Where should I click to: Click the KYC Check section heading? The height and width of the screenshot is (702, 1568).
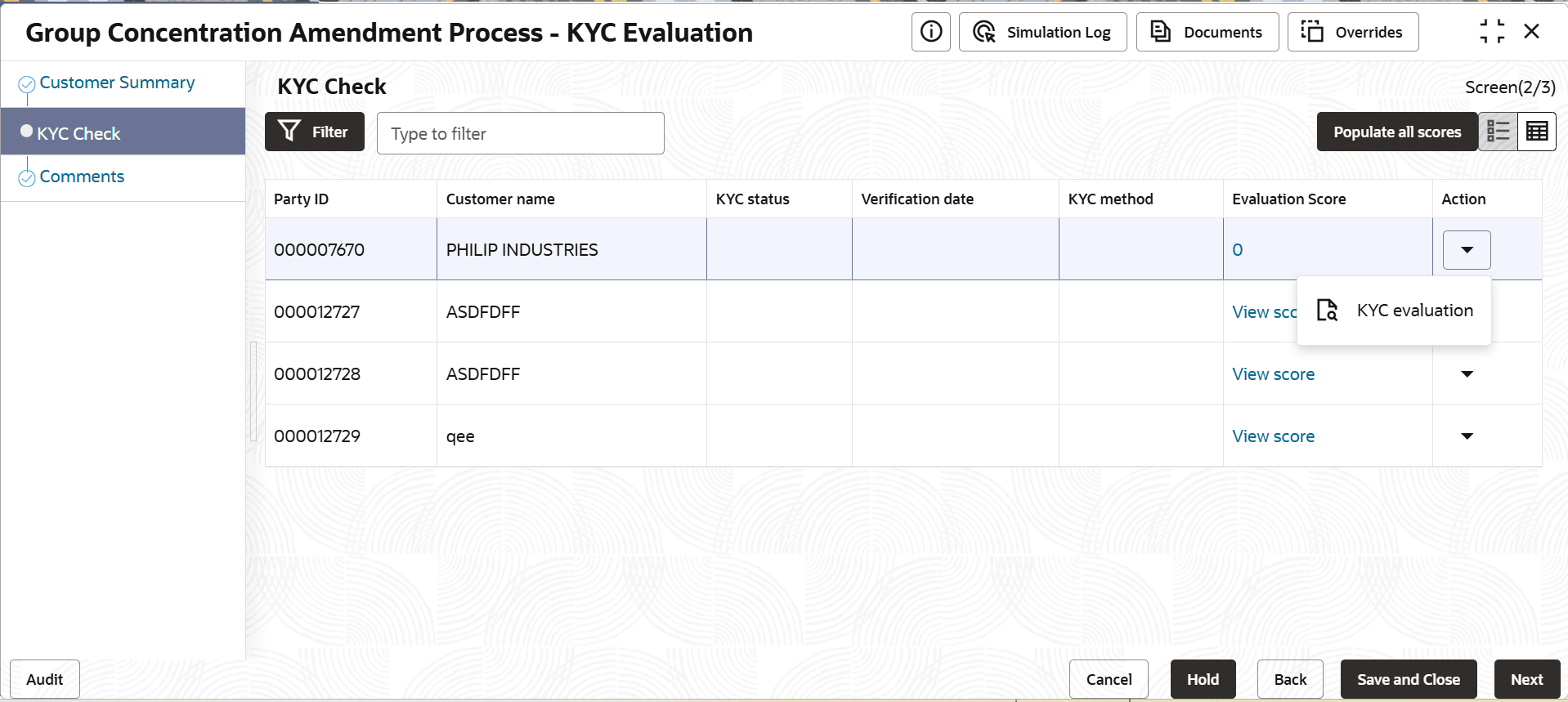click(332, 87)
